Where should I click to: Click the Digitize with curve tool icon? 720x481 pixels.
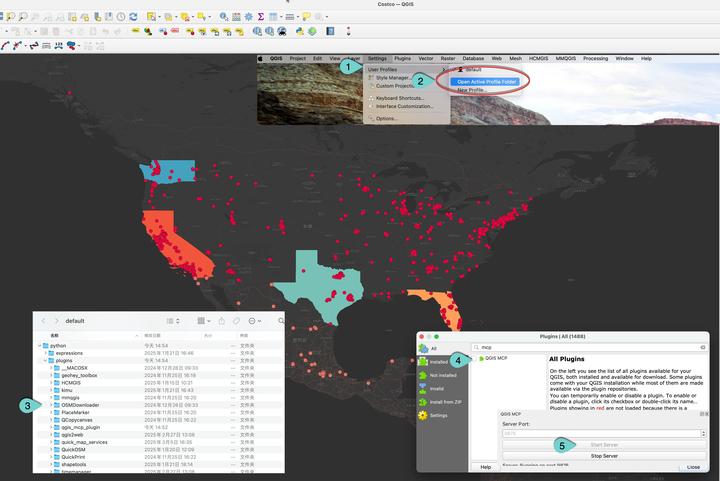(x=5, y=45)
